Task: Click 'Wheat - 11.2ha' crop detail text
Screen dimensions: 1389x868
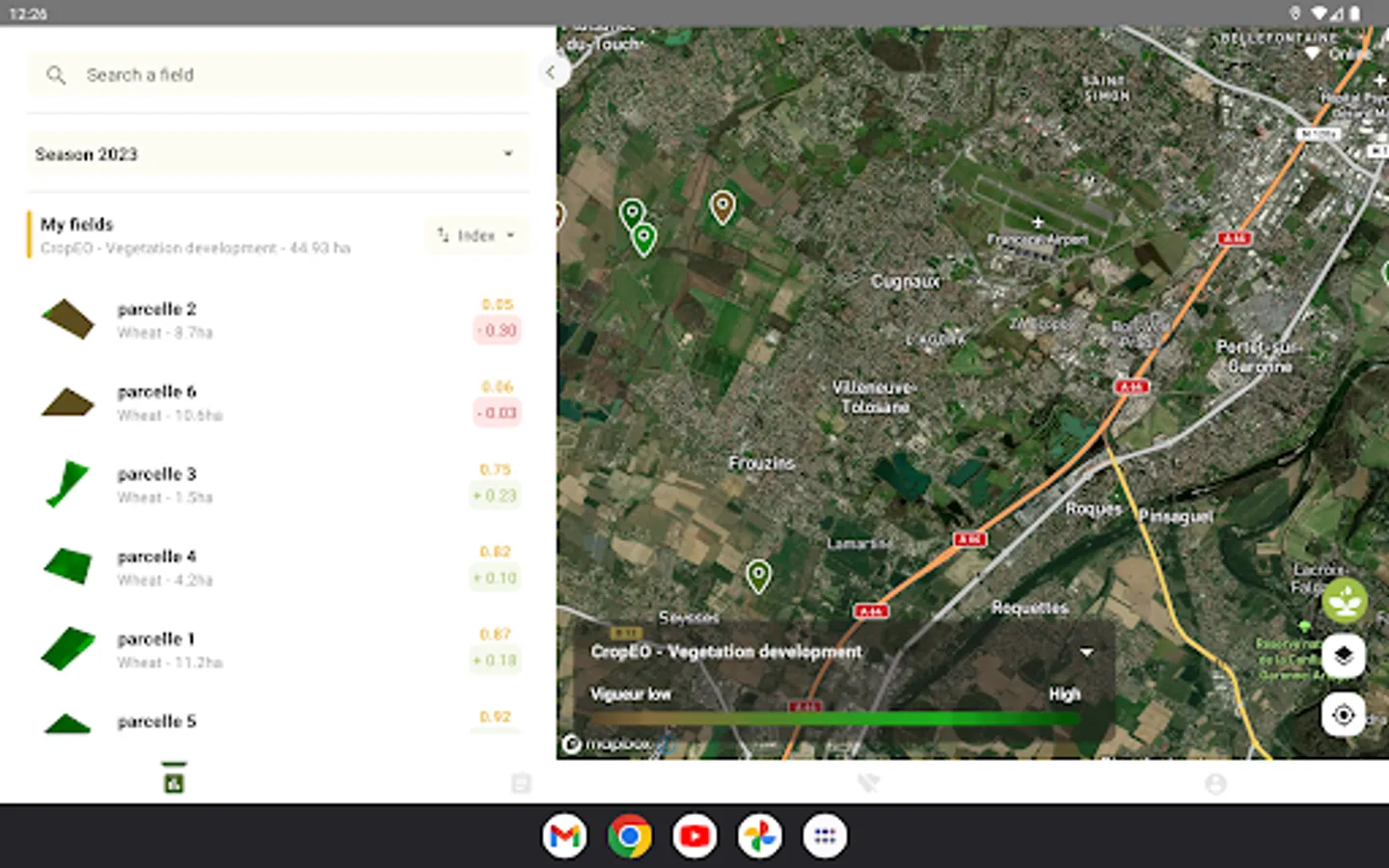Action: click(x=170, y=663)
